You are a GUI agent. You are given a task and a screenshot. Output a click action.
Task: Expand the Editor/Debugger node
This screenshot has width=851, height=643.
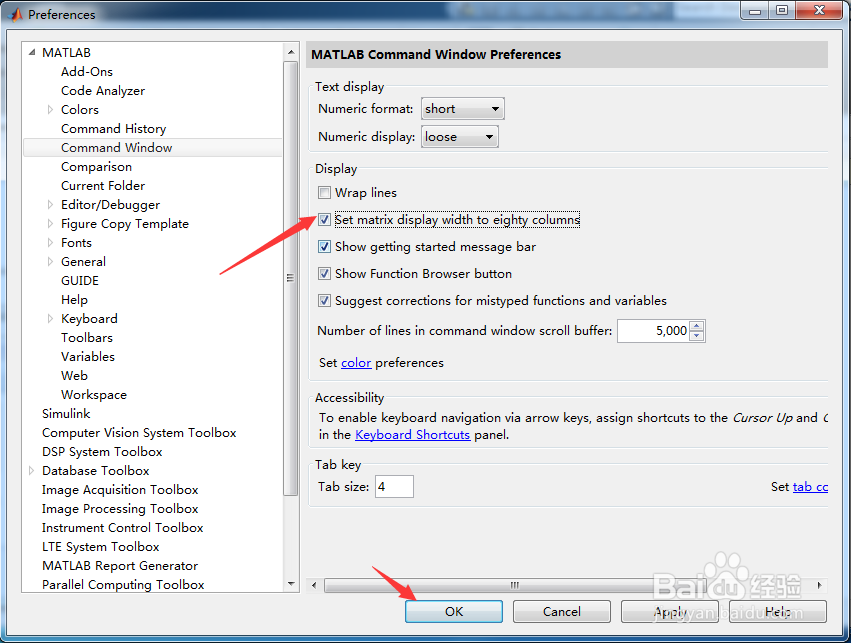50,205
